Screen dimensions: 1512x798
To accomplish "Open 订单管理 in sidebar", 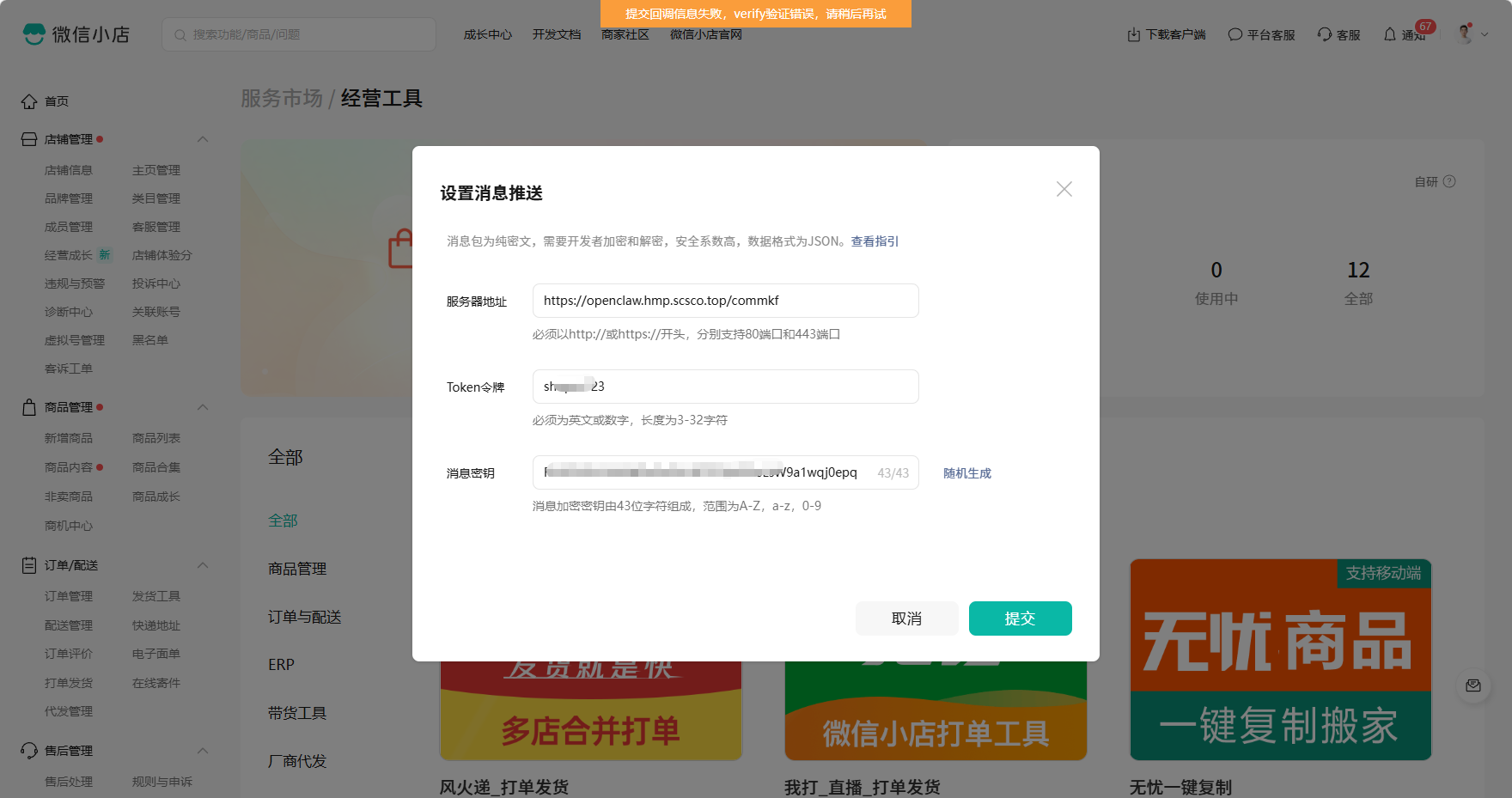I will point(69,596).
